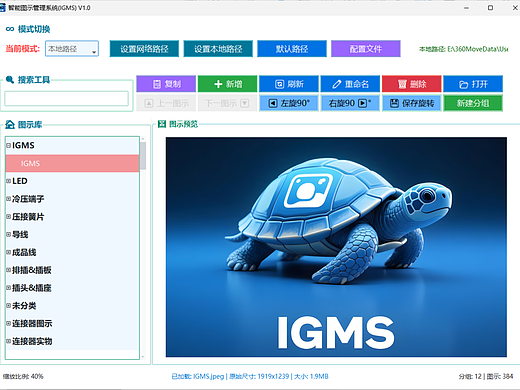Click the app icon in the title bar

[x=3, y=8]
